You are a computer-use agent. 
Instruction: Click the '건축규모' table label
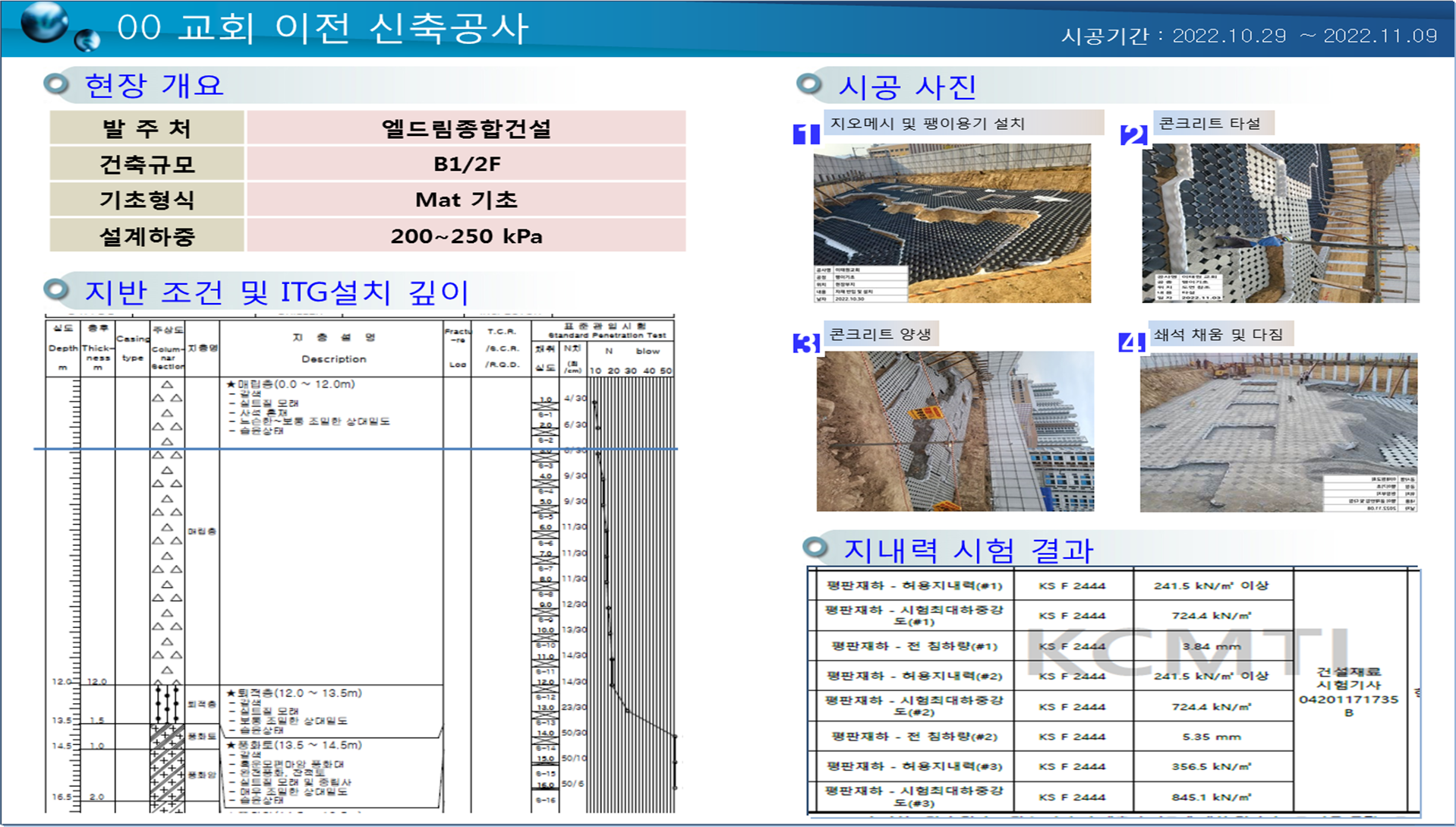[x=147, y=163]
